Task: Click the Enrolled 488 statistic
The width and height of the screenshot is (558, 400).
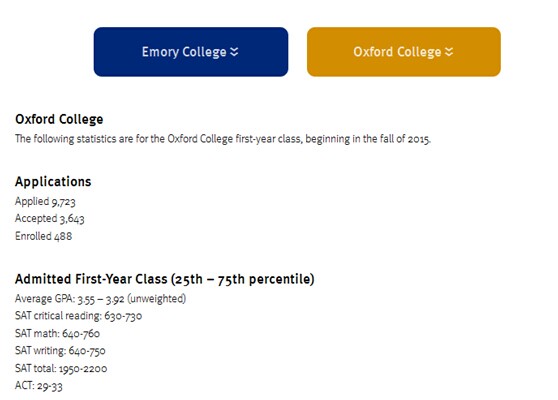Action: [x=43, y=236]
